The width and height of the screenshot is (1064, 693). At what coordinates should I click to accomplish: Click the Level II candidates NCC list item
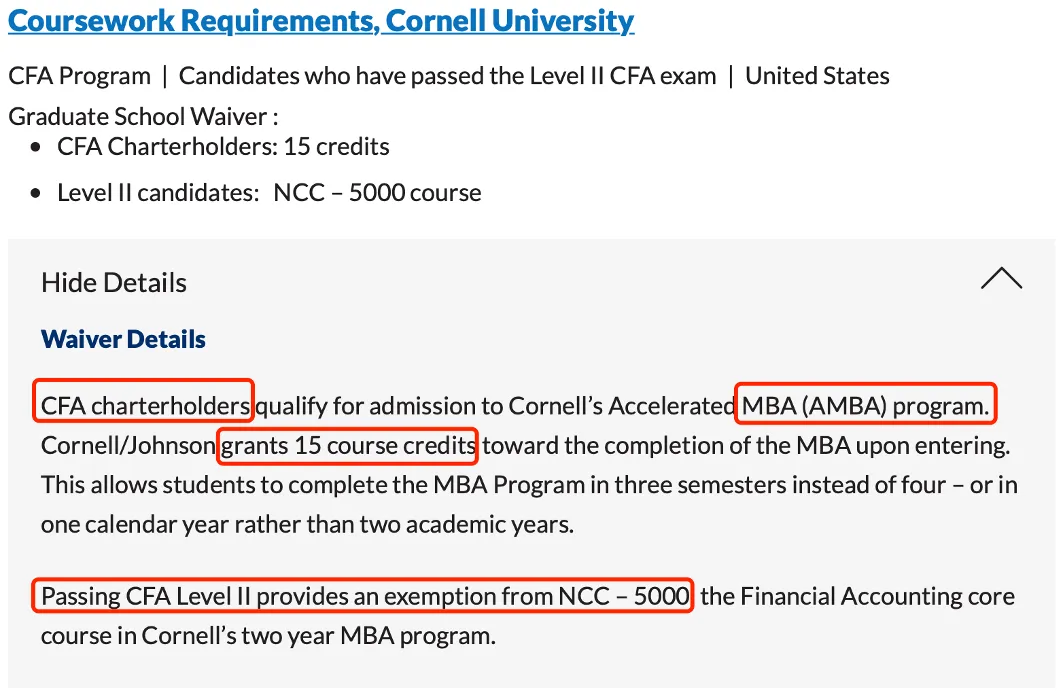pos(269,193)
